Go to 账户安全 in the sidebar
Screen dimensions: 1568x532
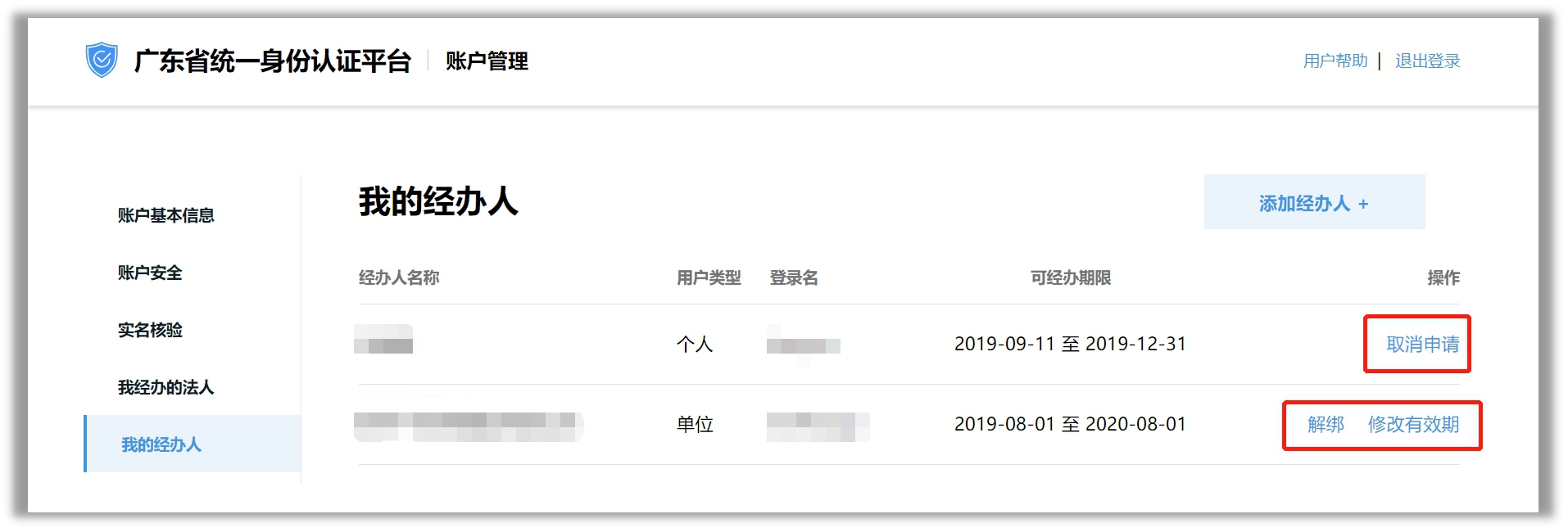(150, 273)
